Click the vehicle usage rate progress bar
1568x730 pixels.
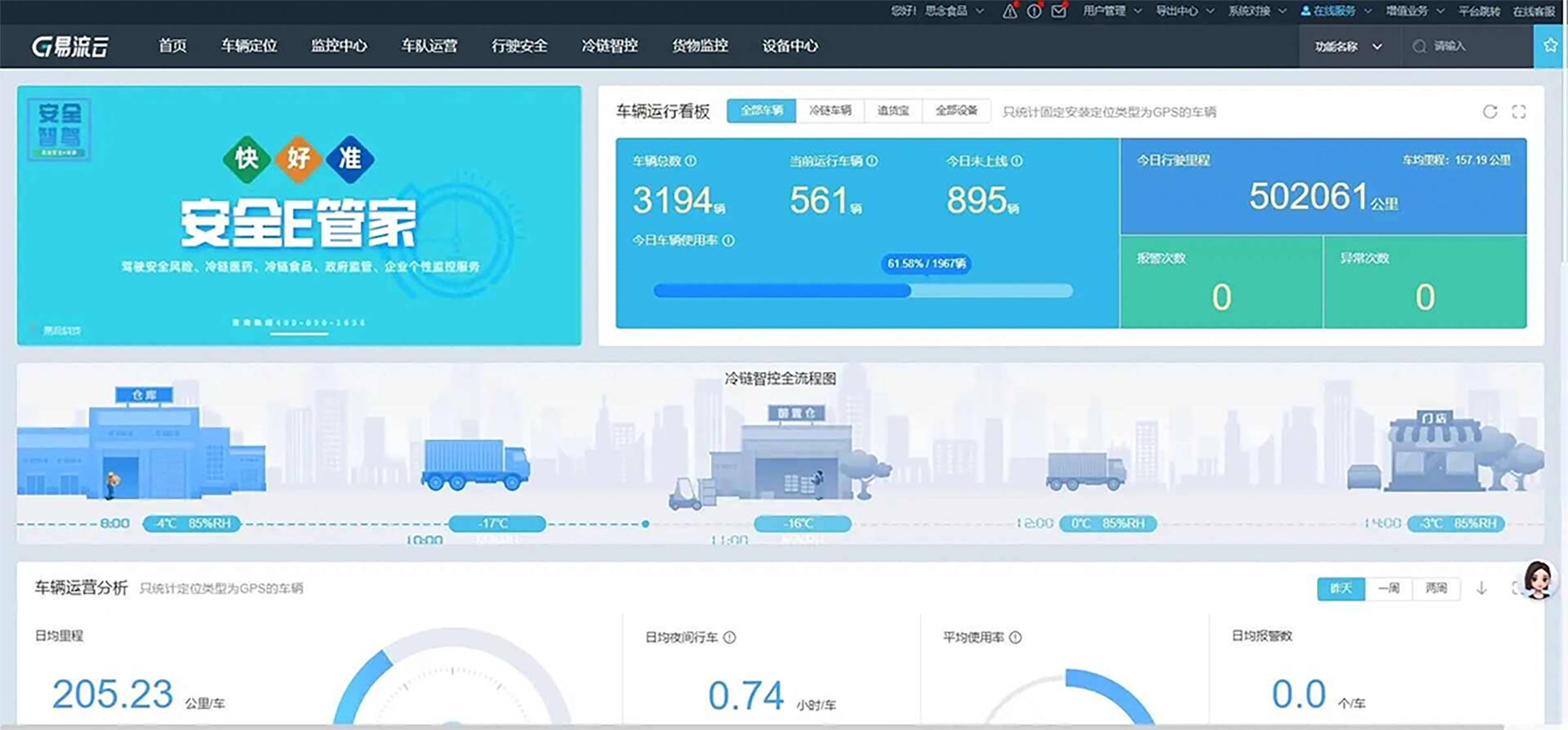click(x=862, y=291)
